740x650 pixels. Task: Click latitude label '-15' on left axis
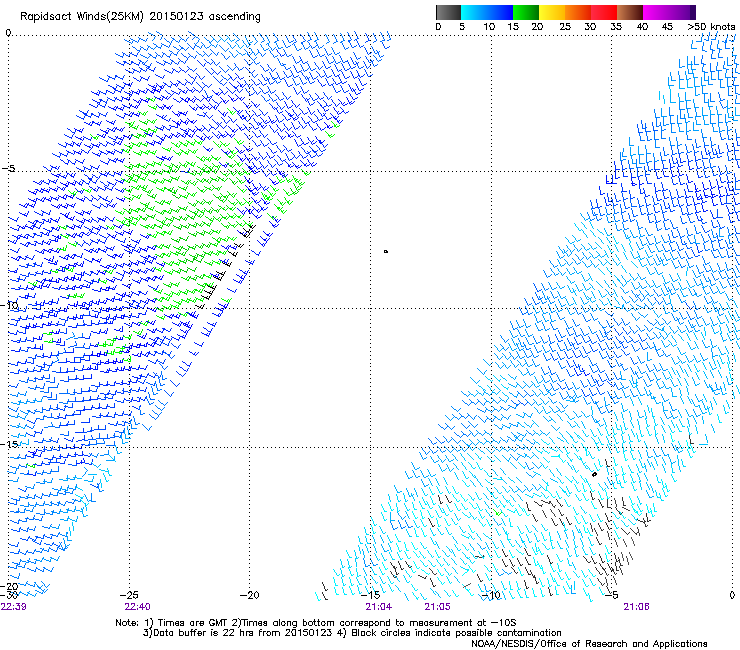point(10,444)
